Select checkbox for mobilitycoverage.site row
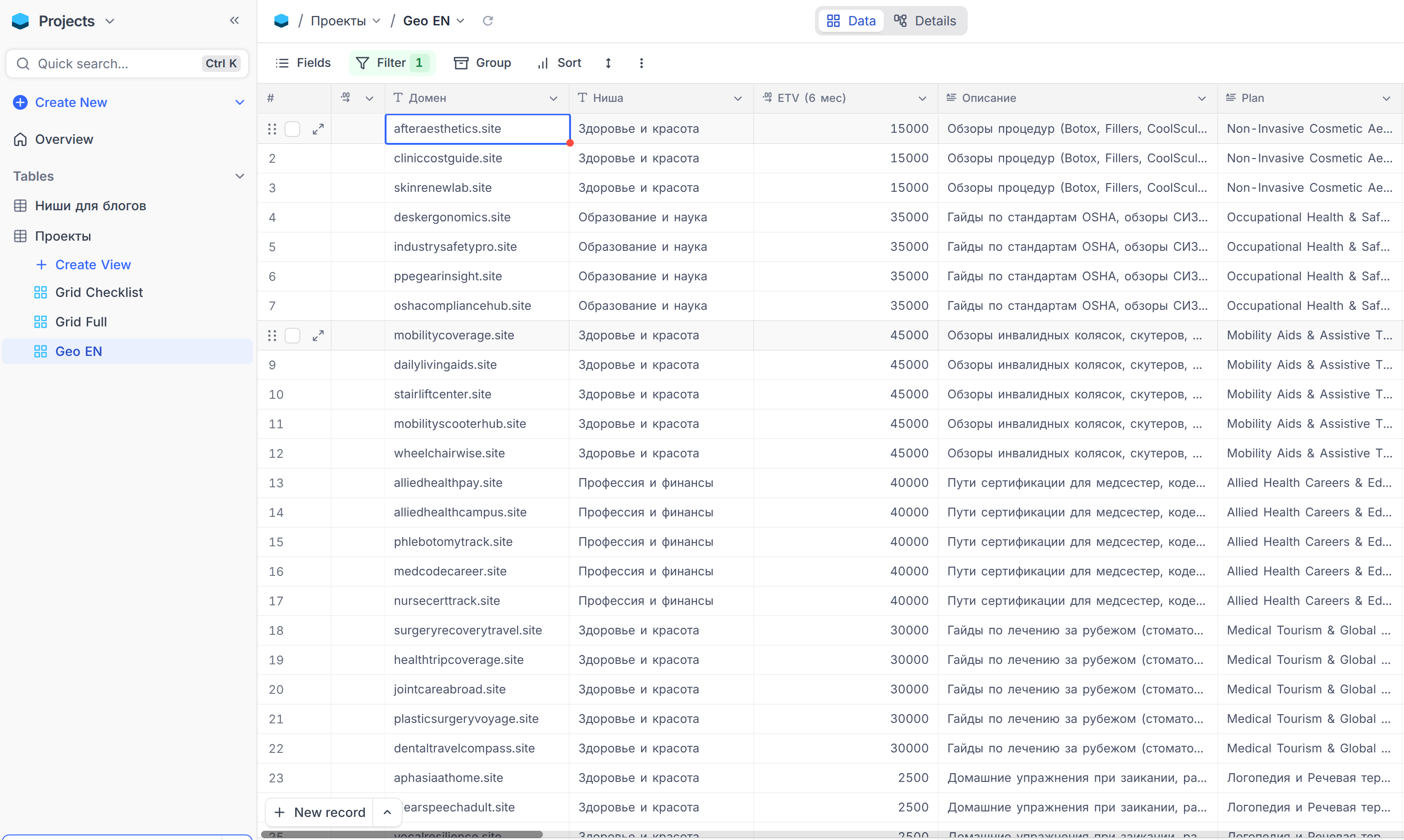This screenshot has height=840, width=1404. tap(292, 336)
